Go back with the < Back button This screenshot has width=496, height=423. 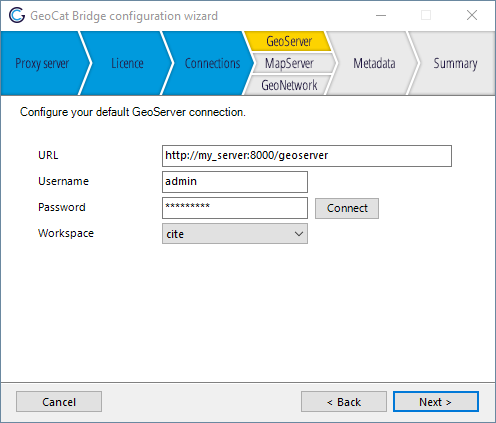click(344, 402)
